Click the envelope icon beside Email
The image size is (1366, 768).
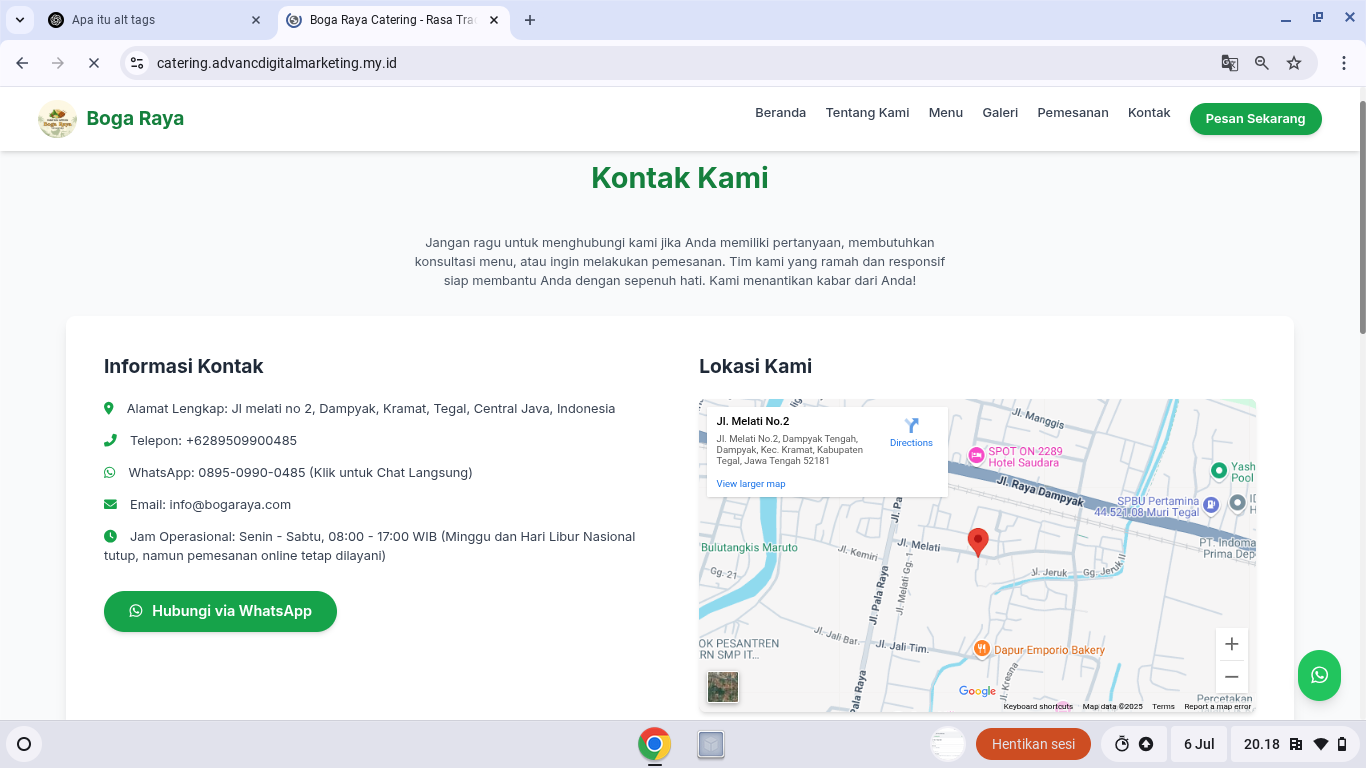click(x=109, y=504)
